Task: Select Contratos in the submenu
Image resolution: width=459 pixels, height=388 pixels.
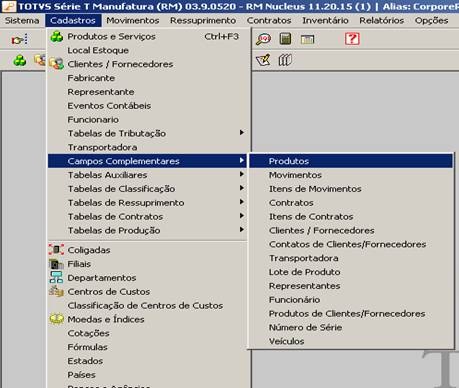Action: (x=351, y=203)
